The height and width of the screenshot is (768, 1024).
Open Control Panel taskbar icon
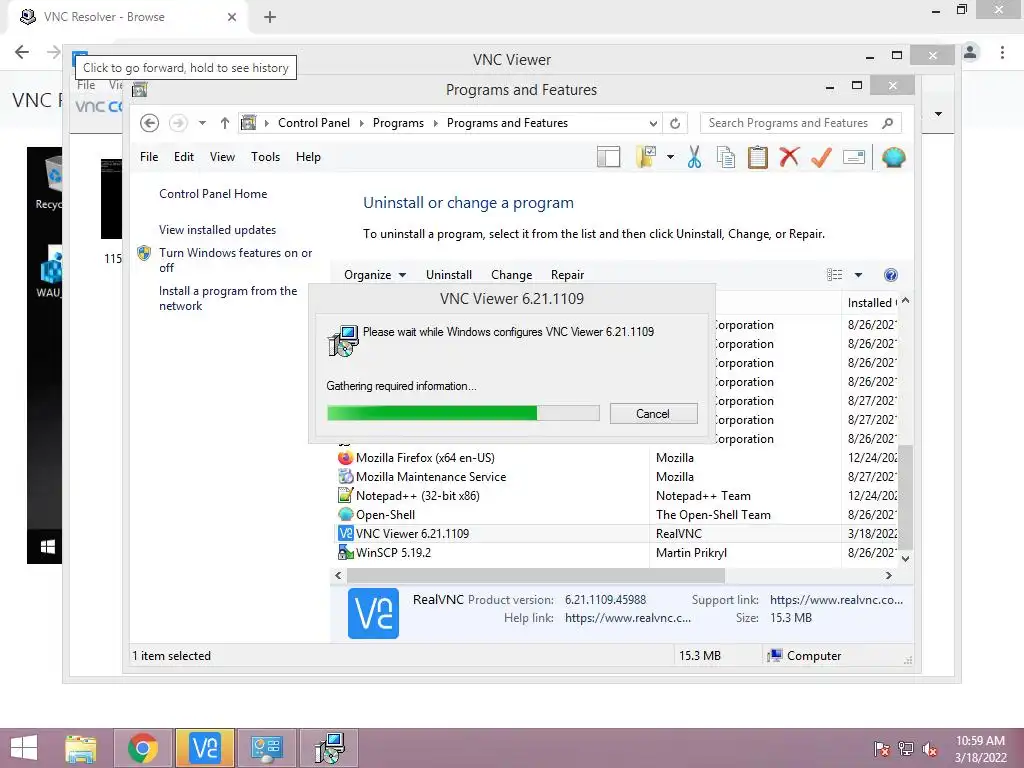266,748
